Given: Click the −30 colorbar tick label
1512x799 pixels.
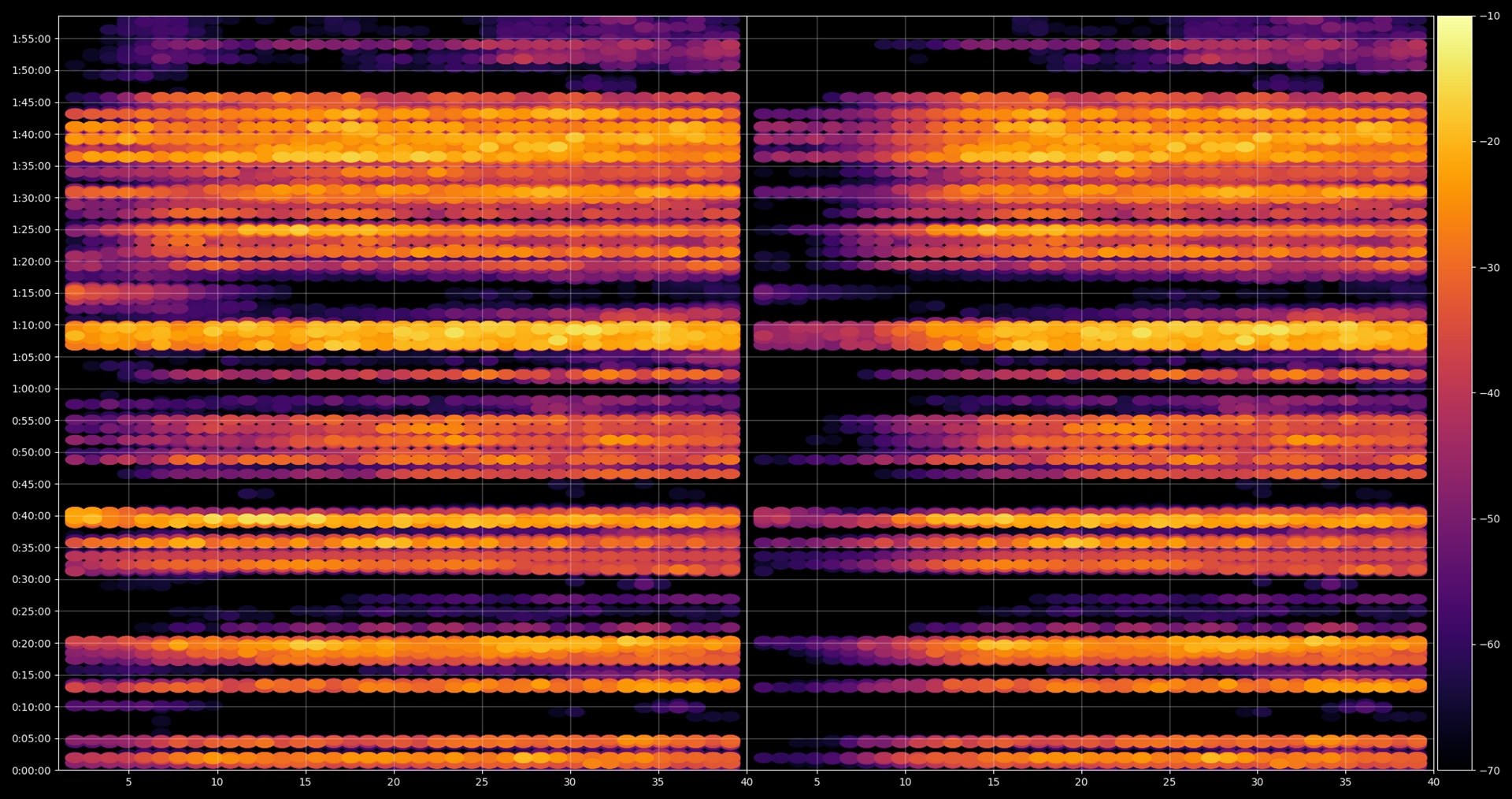Looking at the screenshot, I should pos(1490,268).
